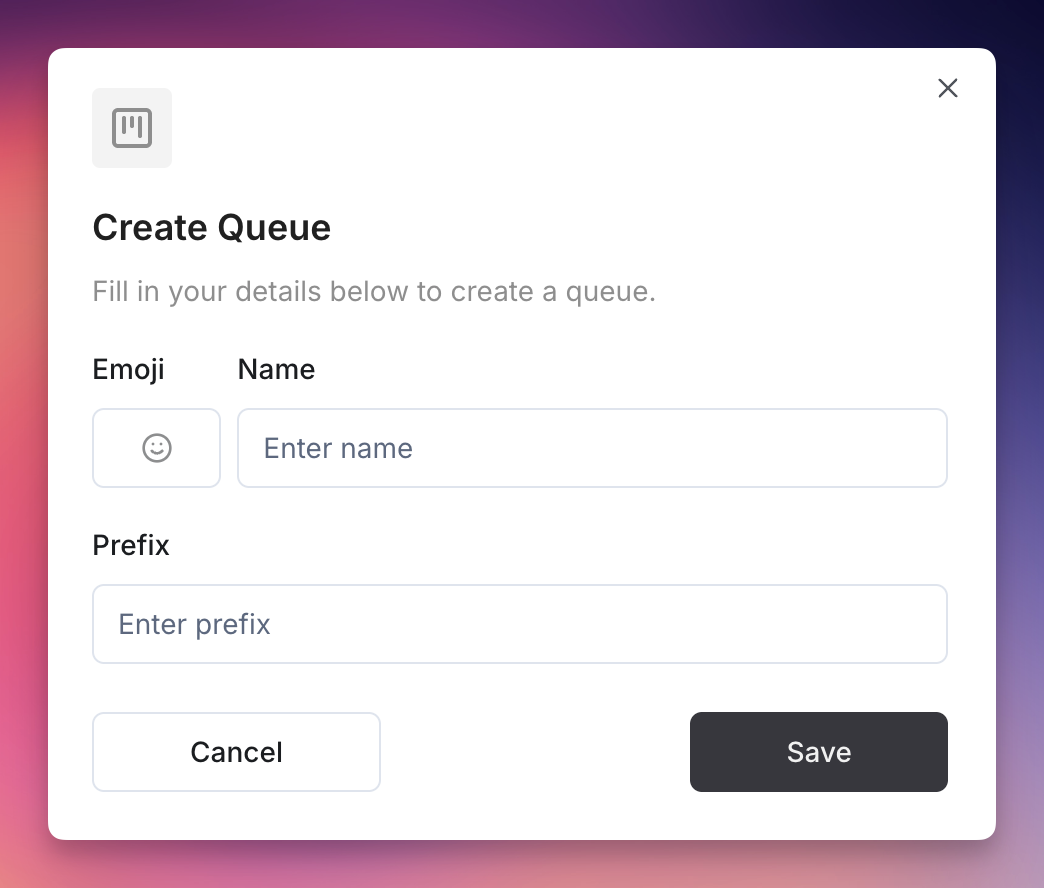Click the Prefix field label
The image size is (1044, 888).
[131, 545]
